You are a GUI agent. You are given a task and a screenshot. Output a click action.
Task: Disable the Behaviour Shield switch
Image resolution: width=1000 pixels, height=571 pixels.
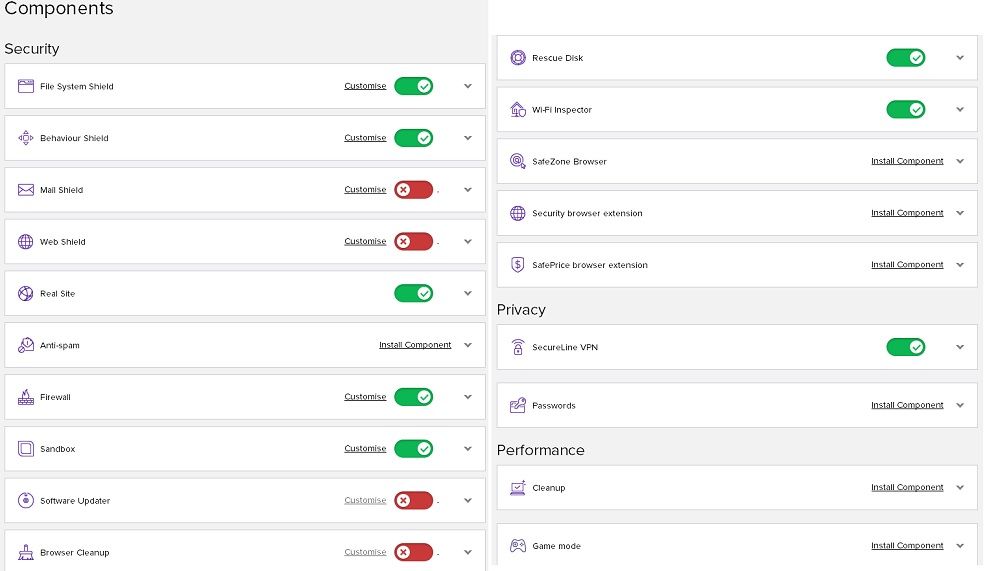click(x=414, y=138)
